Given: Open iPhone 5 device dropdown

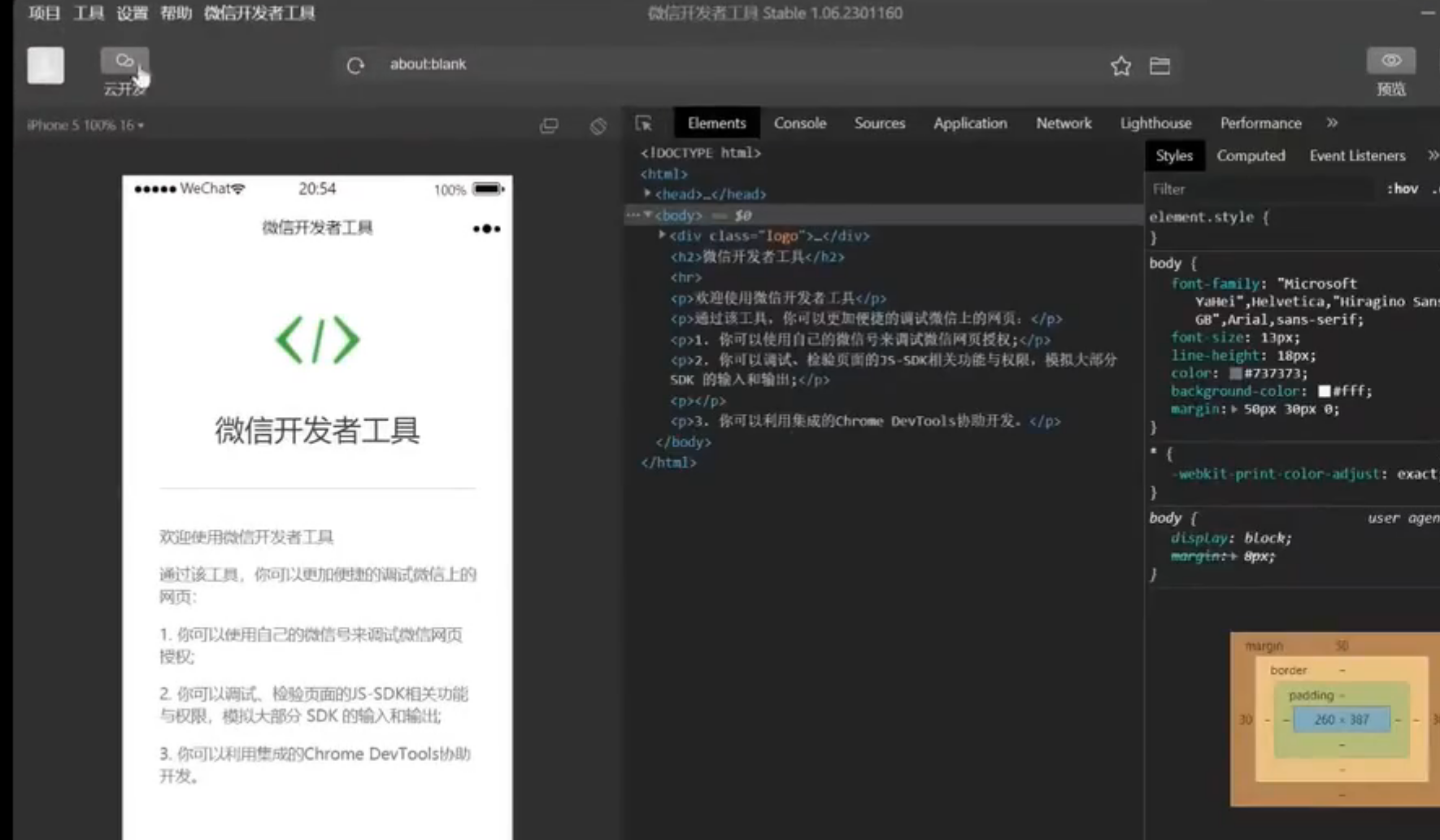Looking at the screenshot, I should click(85, 125).
